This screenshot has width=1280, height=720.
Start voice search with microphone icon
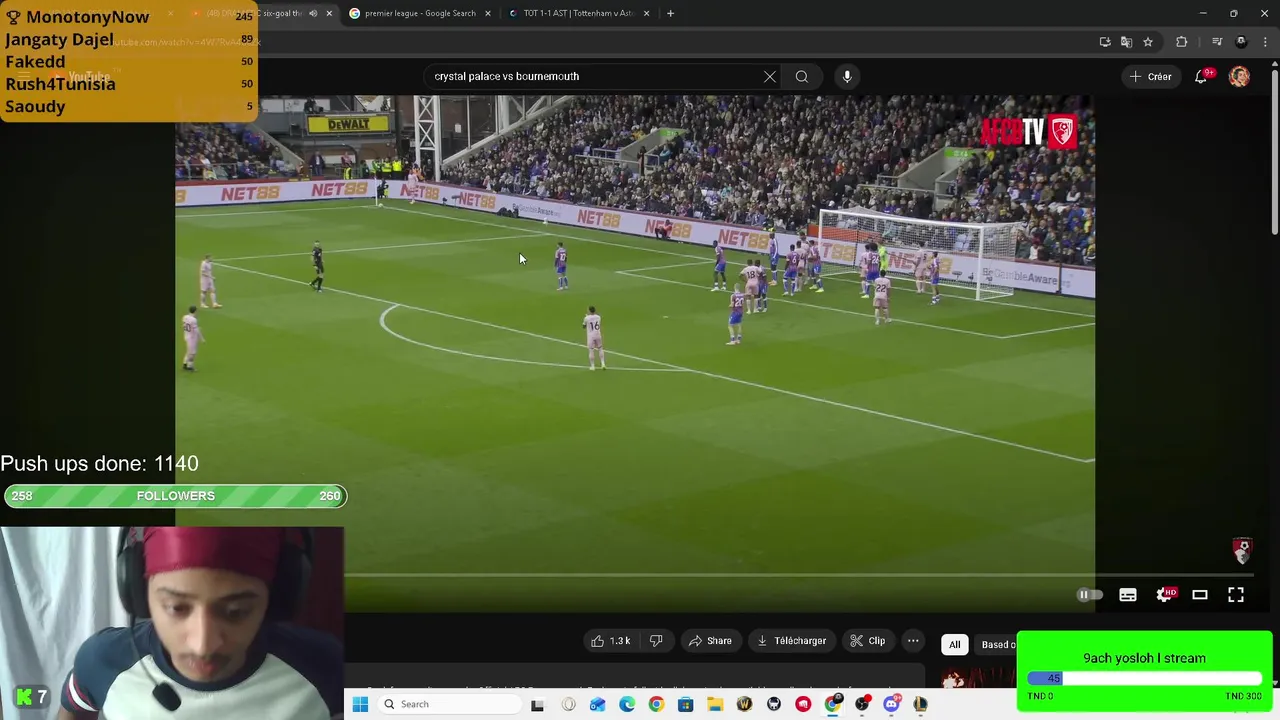point(847,76)
